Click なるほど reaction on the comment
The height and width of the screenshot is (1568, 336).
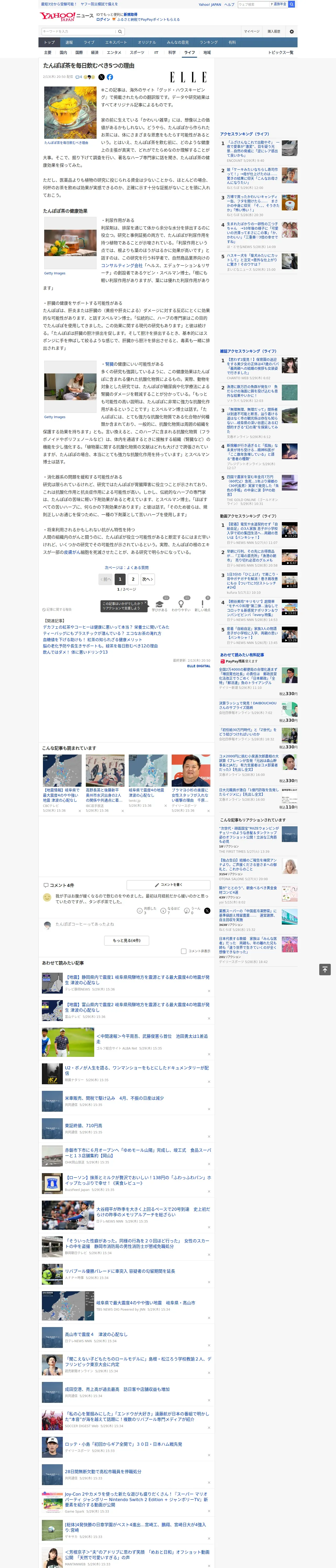click(x=170, y=910)
